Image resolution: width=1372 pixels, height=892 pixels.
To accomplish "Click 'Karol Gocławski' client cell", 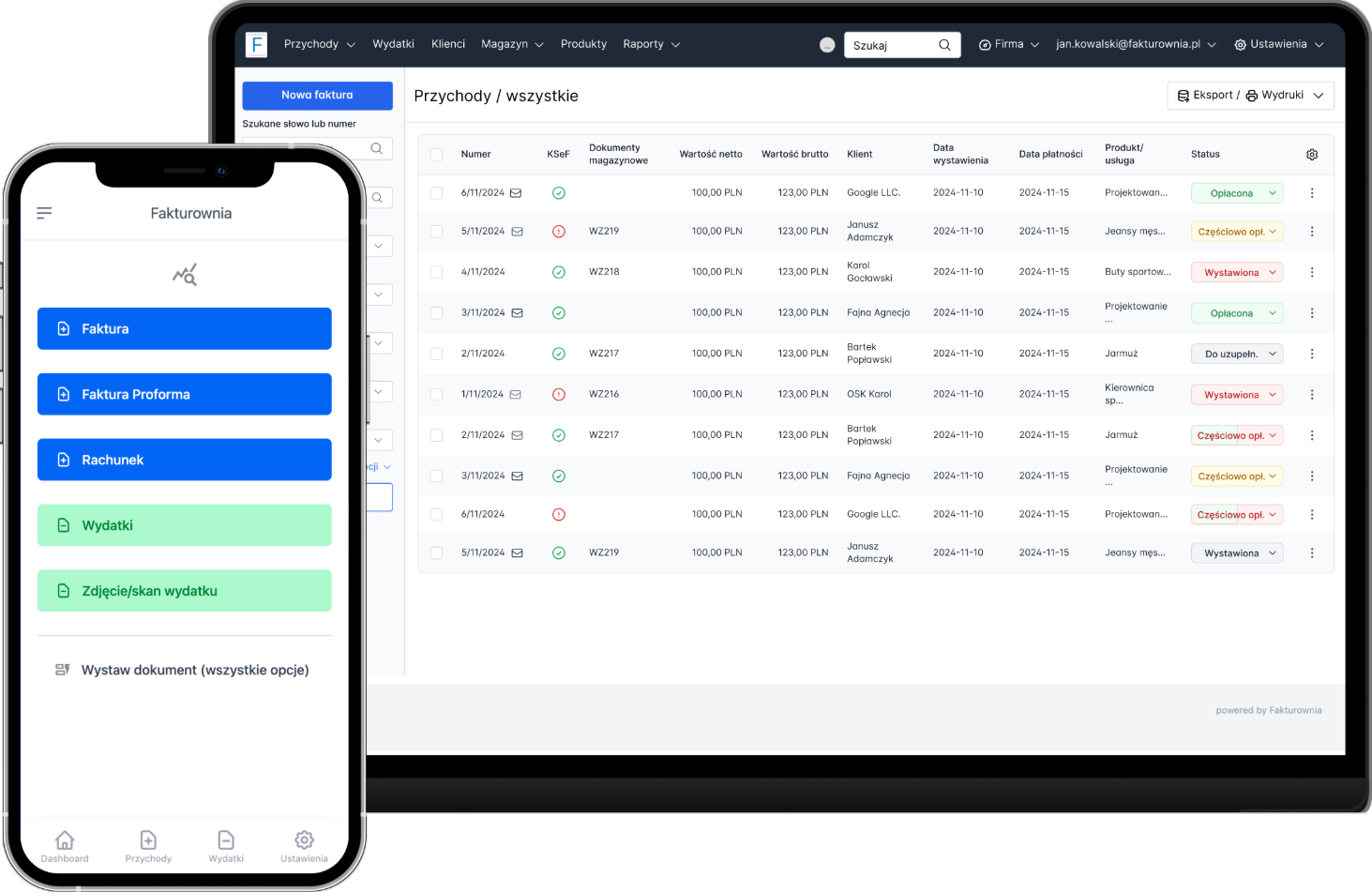I will (x=869, y=272).
